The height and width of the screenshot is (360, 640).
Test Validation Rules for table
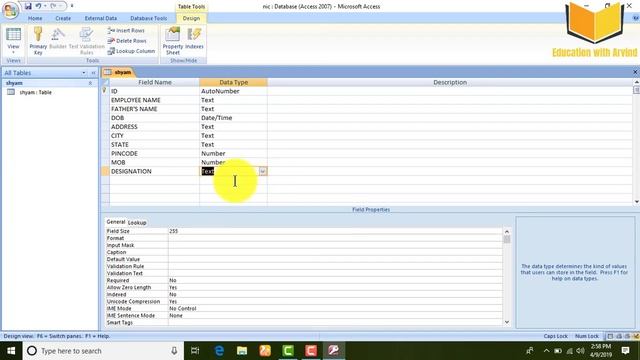click(87, 41)
